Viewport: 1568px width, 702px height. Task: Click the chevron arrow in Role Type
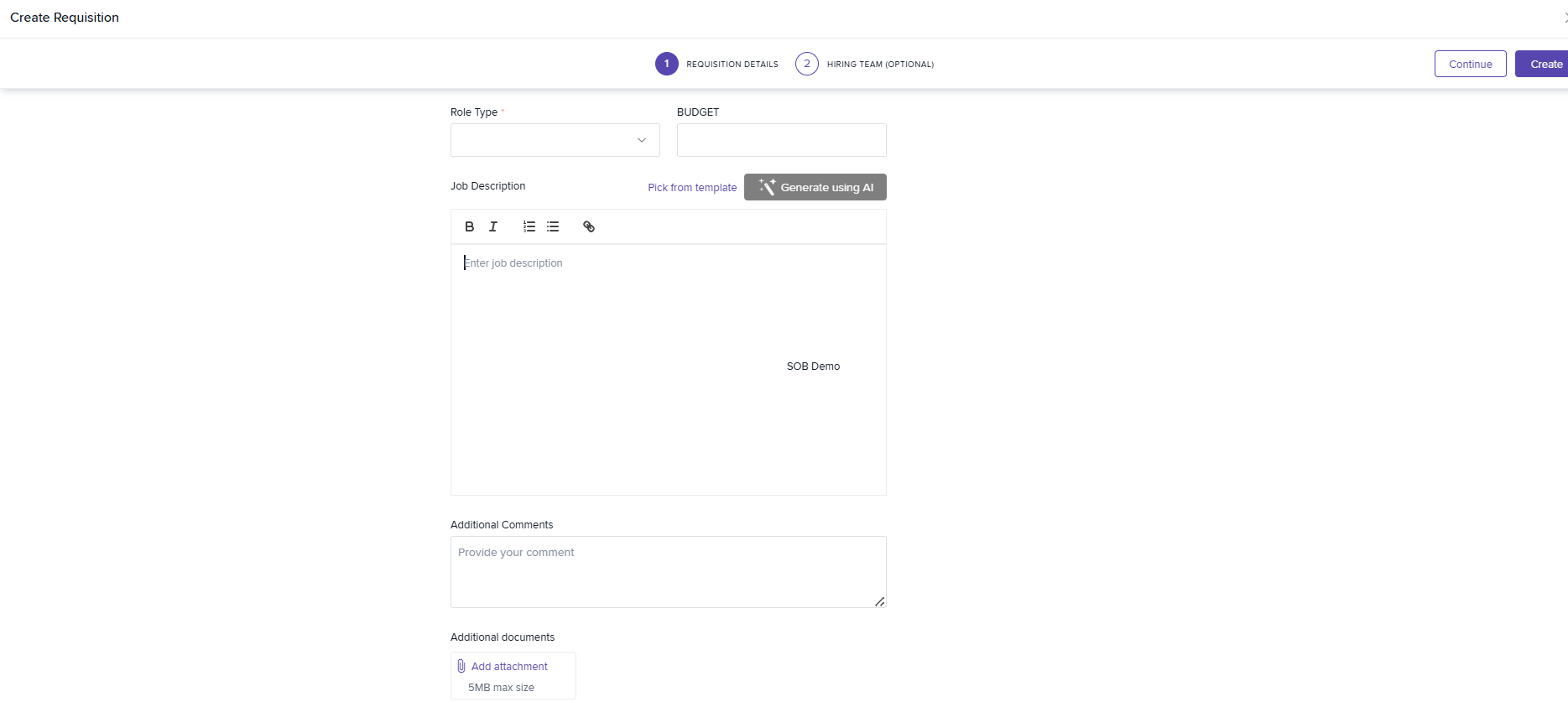[642, 140]
